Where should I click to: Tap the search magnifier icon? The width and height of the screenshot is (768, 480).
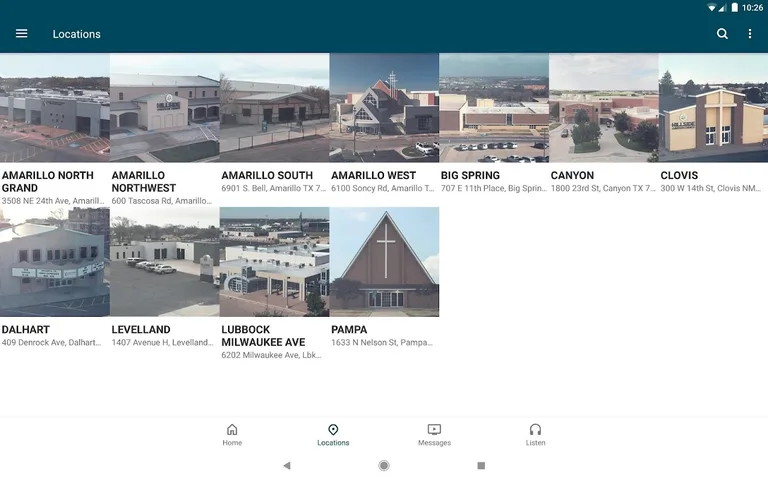(x=722, y=34)
